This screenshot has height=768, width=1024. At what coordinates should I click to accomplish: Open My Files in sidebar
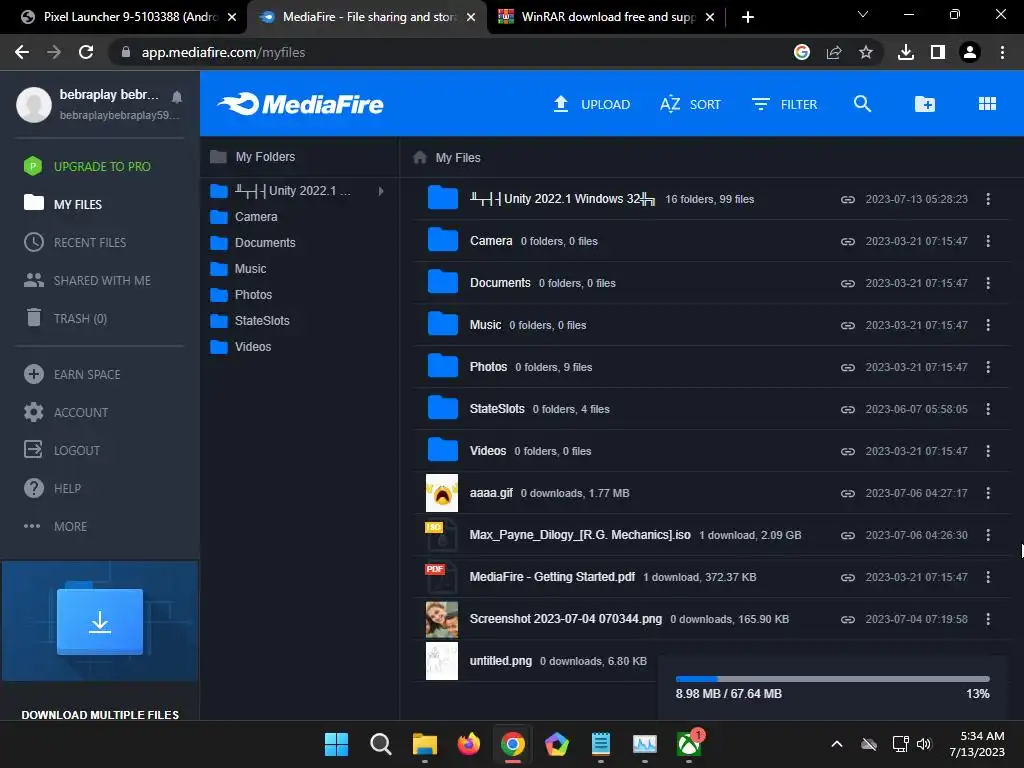tap(63, 204)
